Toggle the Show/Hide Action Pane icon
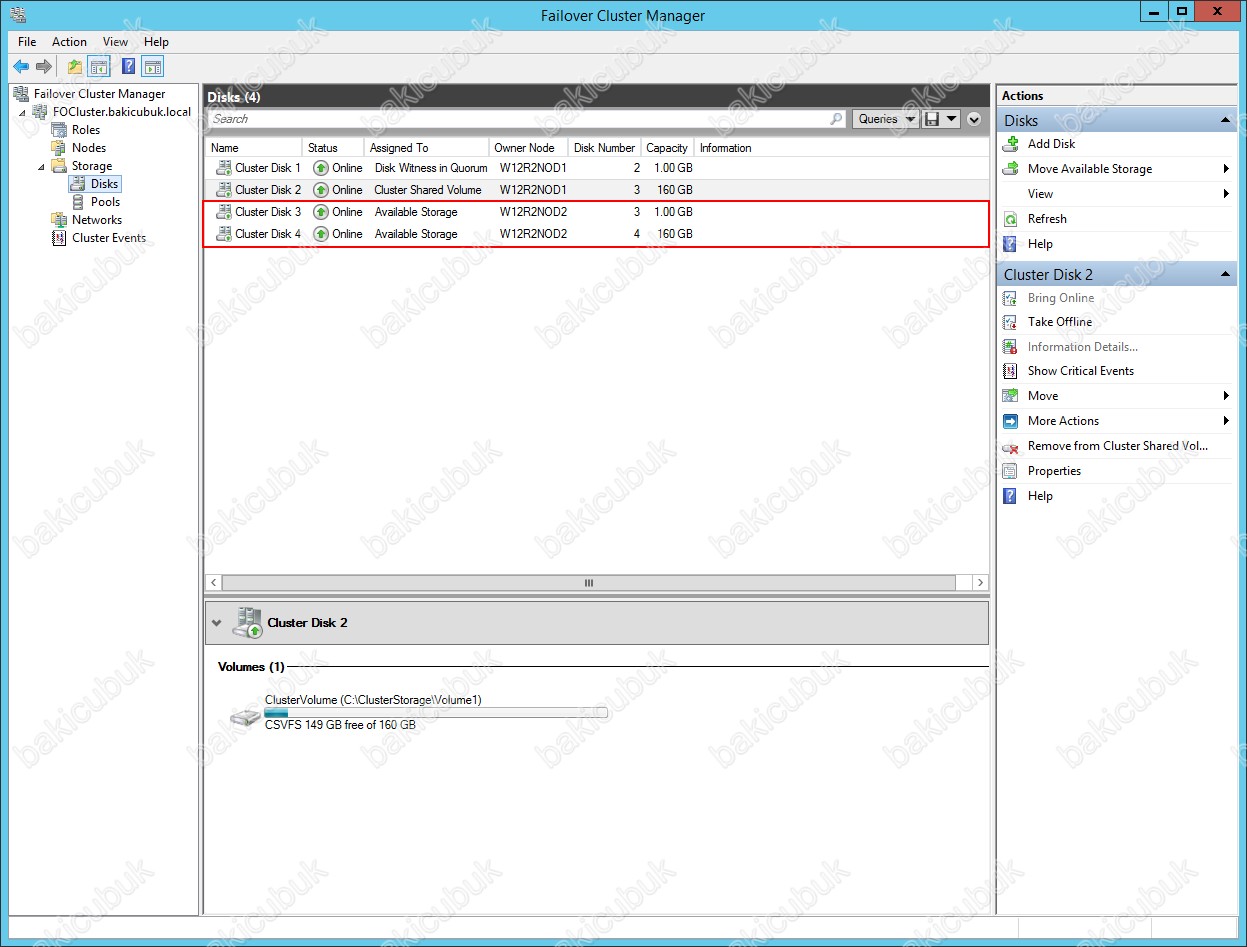This screenshot has width=1247, height=947. (x=152, y=67)
